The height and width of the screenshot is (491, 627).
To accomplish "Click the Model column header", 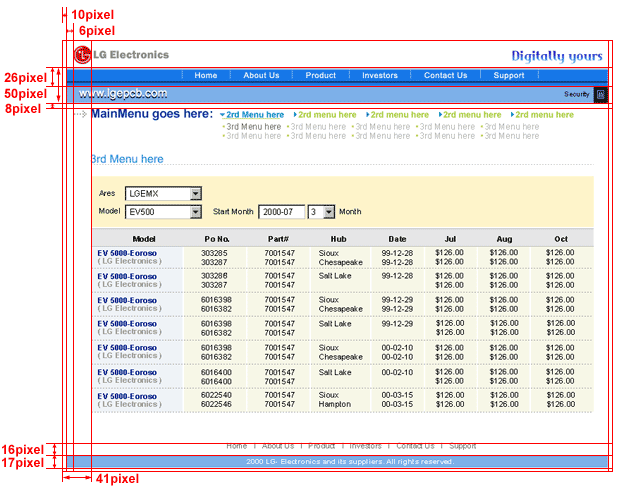I will pyautogui.click(x=144, y=239).
